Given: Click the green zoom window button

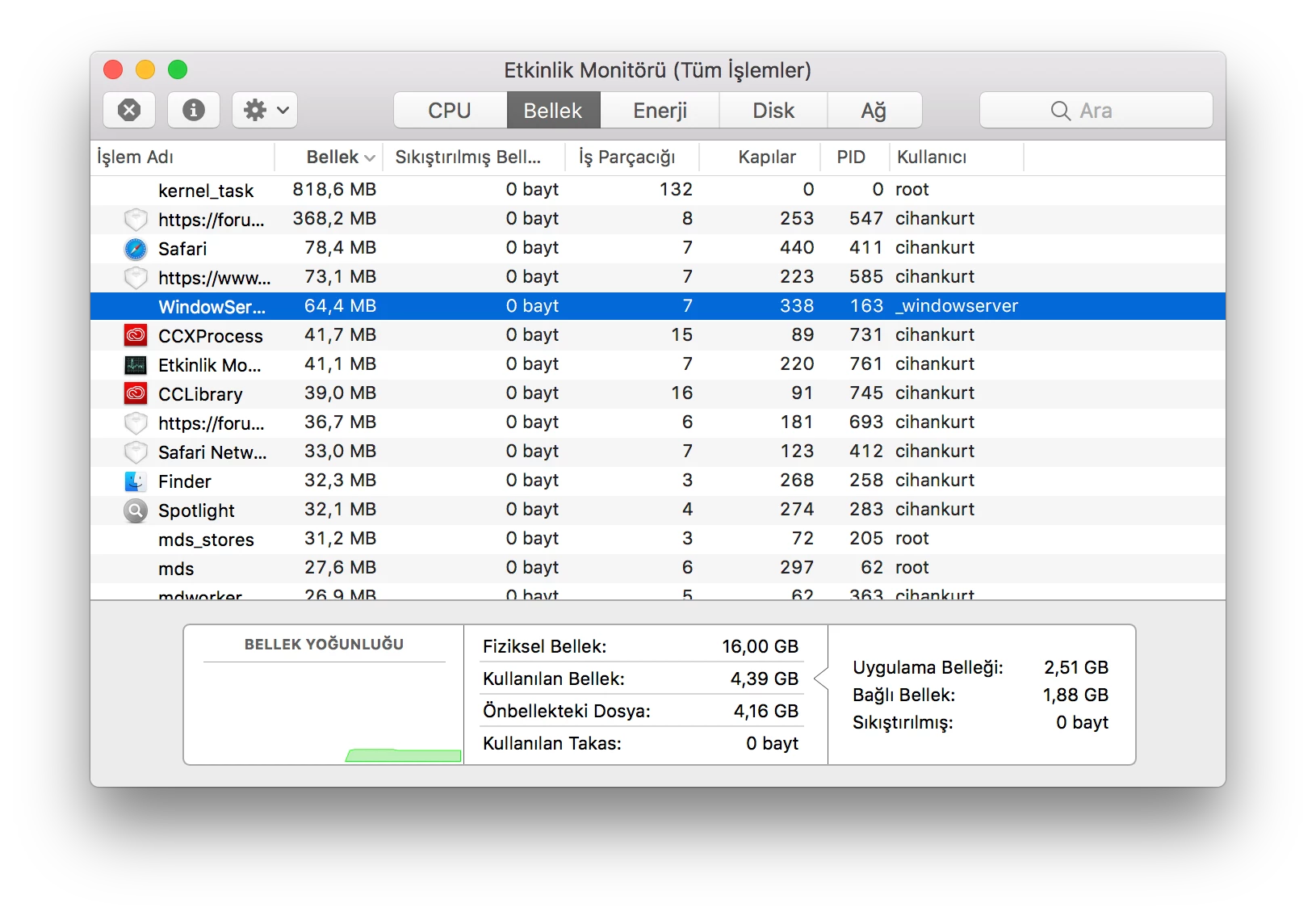Looking at the screenshot, I should 178,69.
